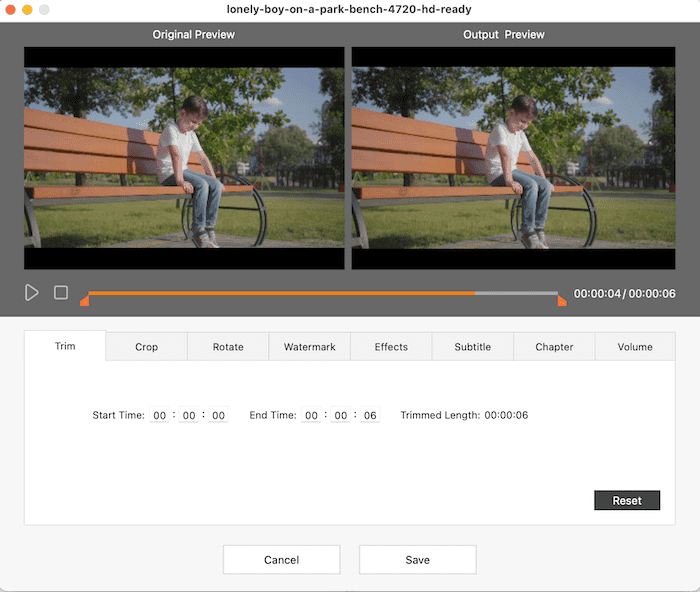Click the End Time minutes field
The width and height of the screenshot is (700, 592).
pos(341,415)
